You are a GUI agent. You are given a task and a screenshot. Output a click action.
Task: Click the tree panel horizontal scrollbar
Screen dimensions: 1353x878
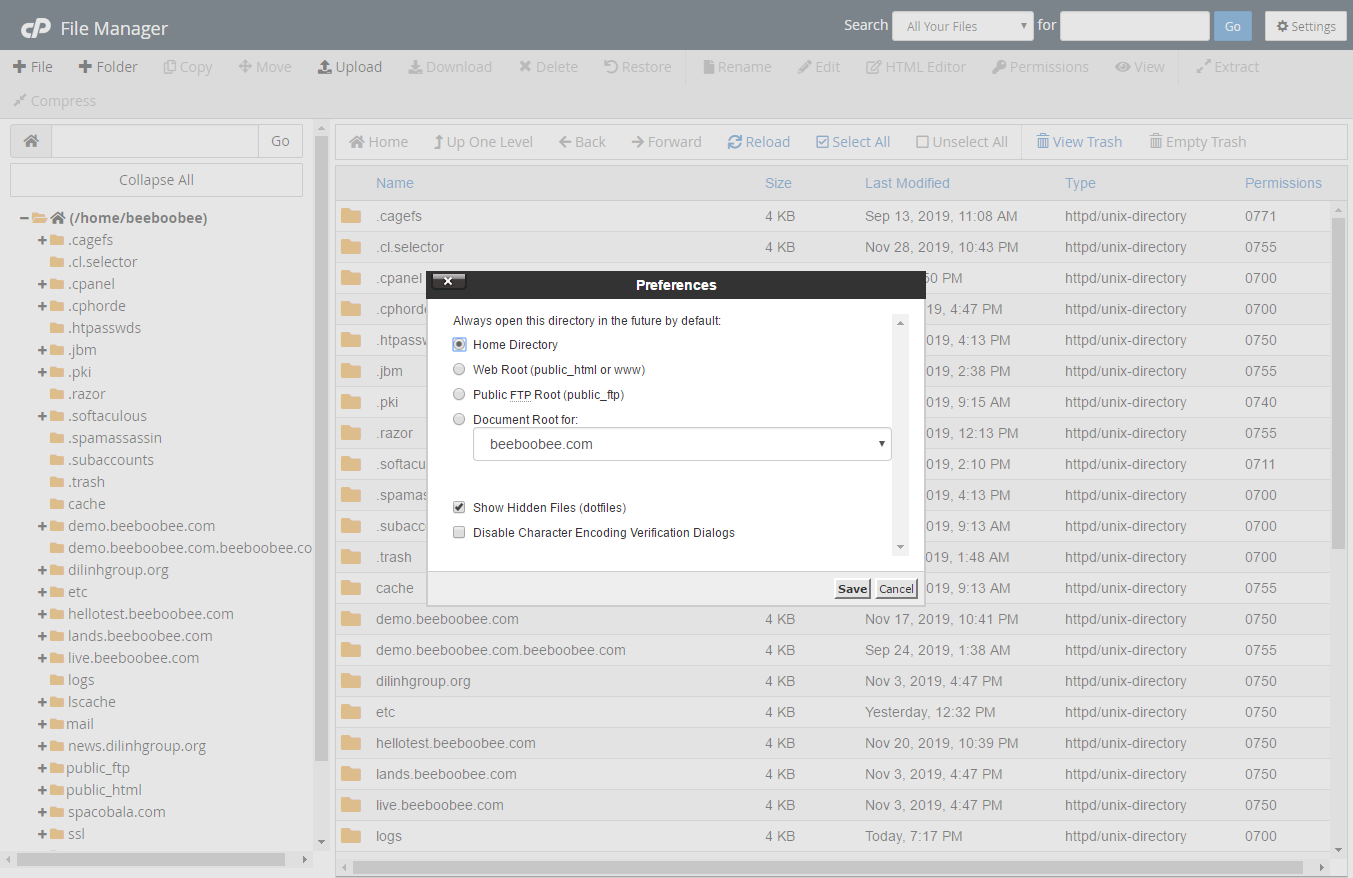click(x=151, y=859)
